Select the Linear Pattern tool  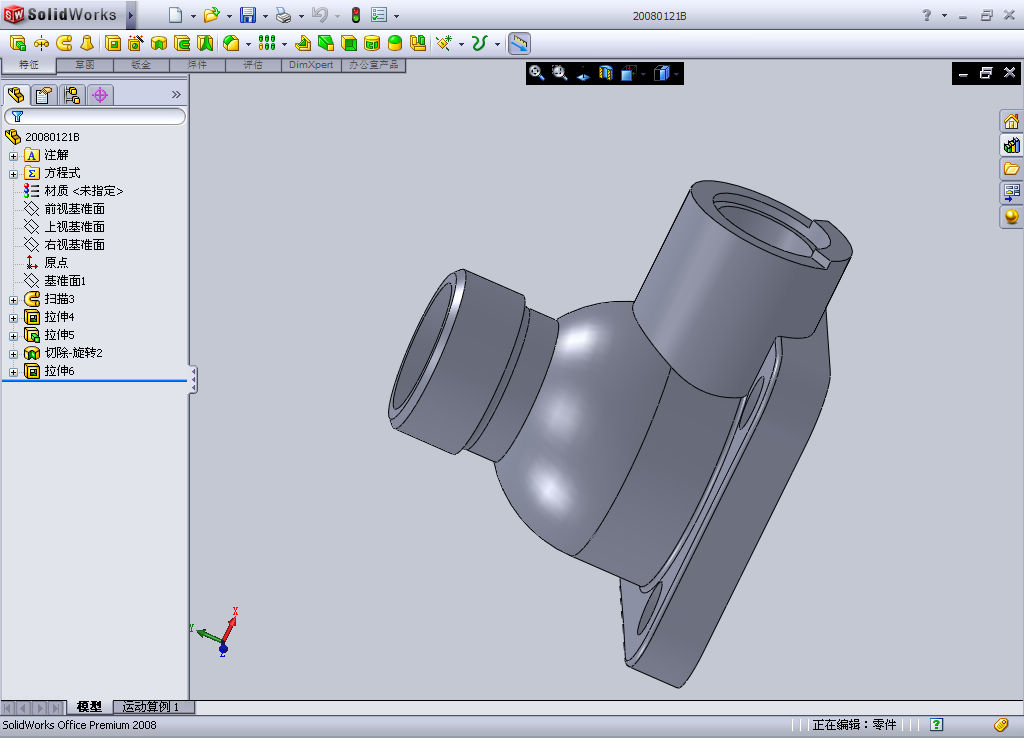(x=267, y=43)
